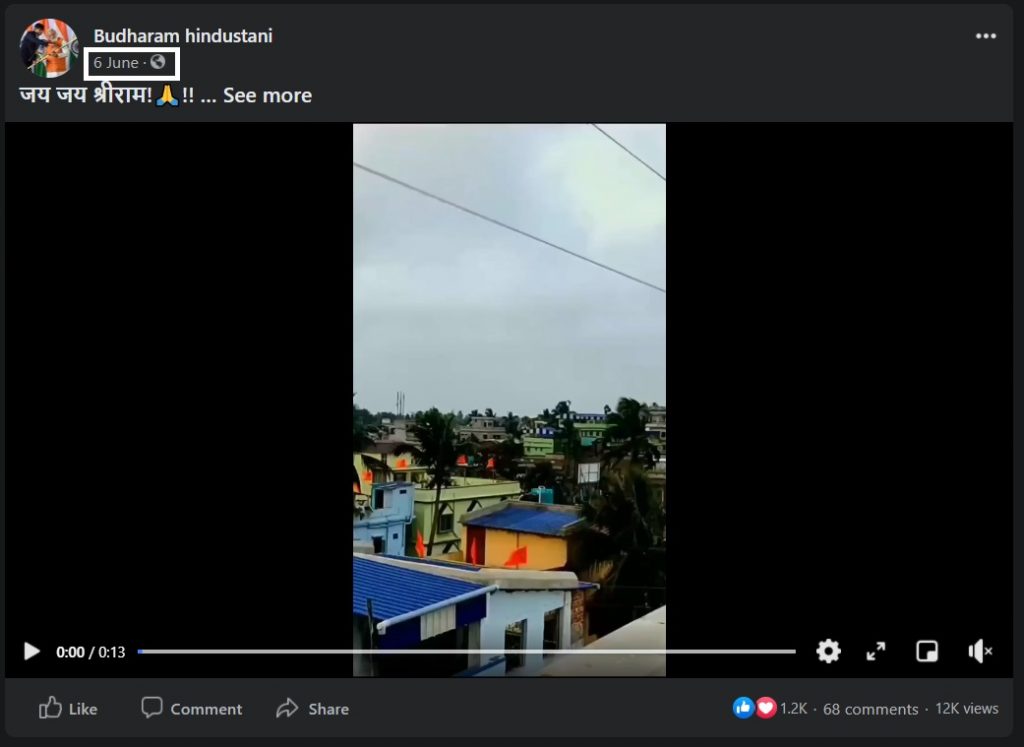The width and height of the screenshot is (1024, 747).
Task: Unmute the video sound
Action: coord(980,652)
